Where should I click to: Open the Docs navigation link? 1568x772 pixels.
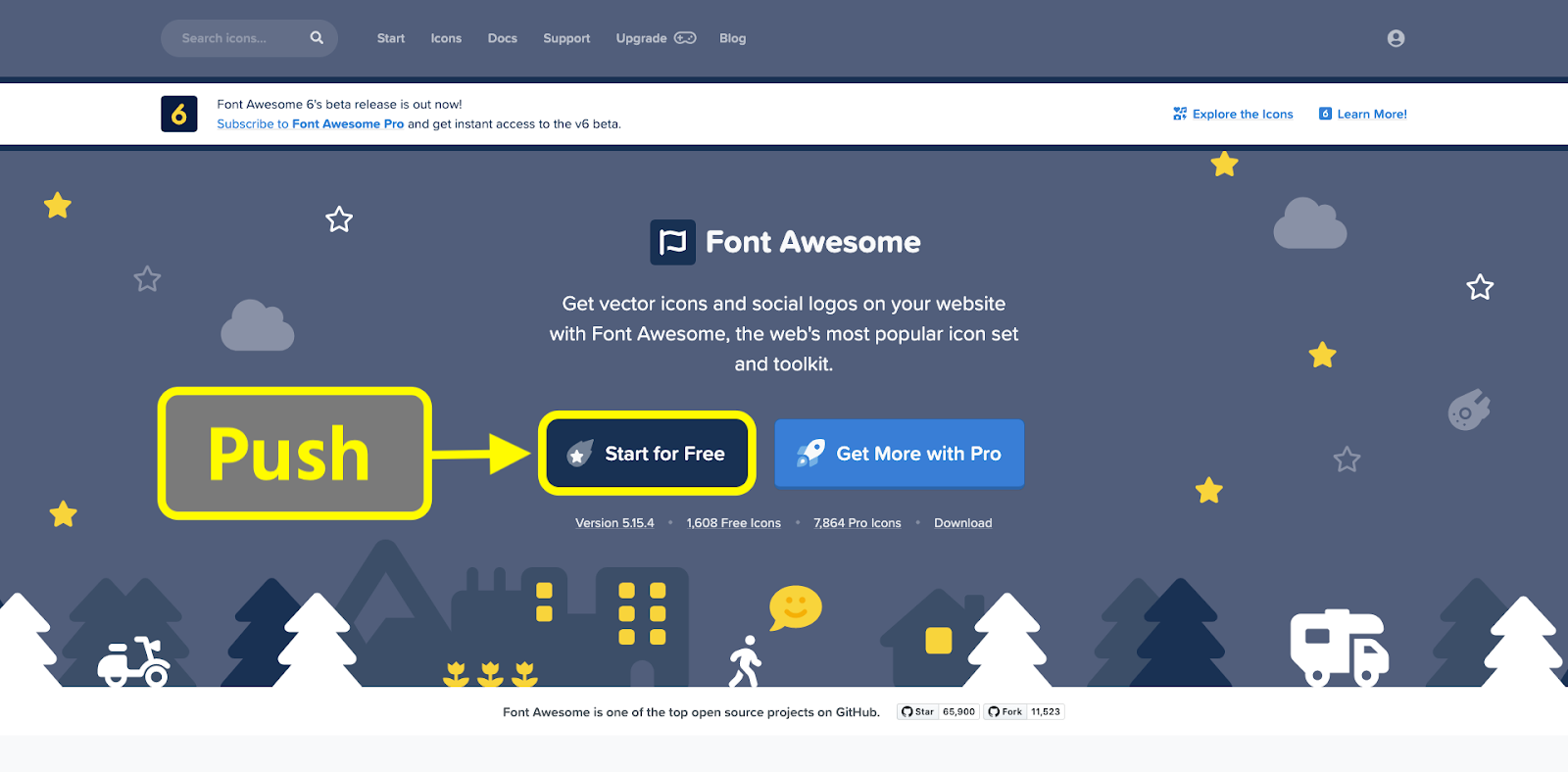503,38
